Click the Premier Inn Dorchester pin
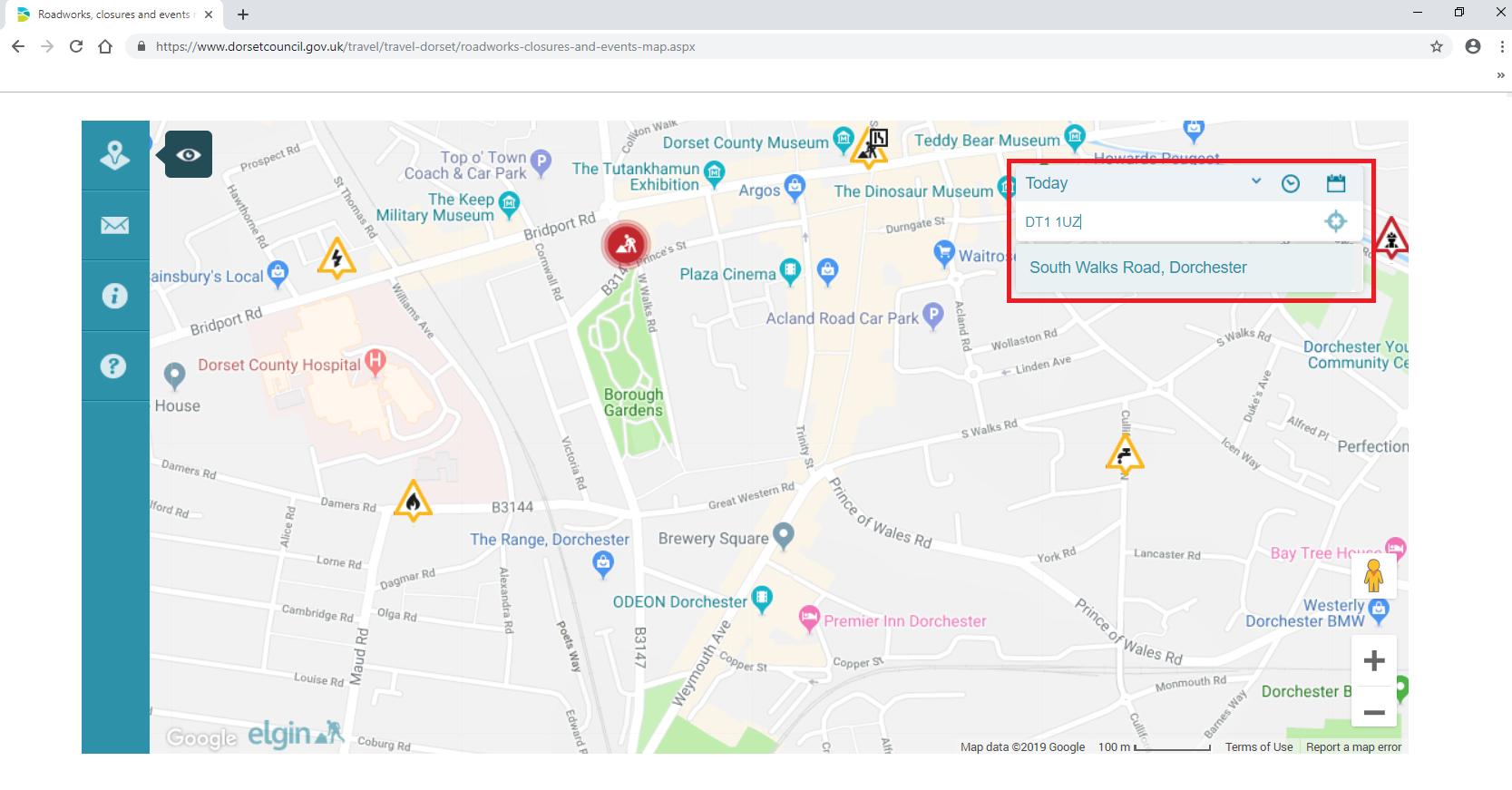The width and height of the screenshot is (1512, 790). pos(809,618)
